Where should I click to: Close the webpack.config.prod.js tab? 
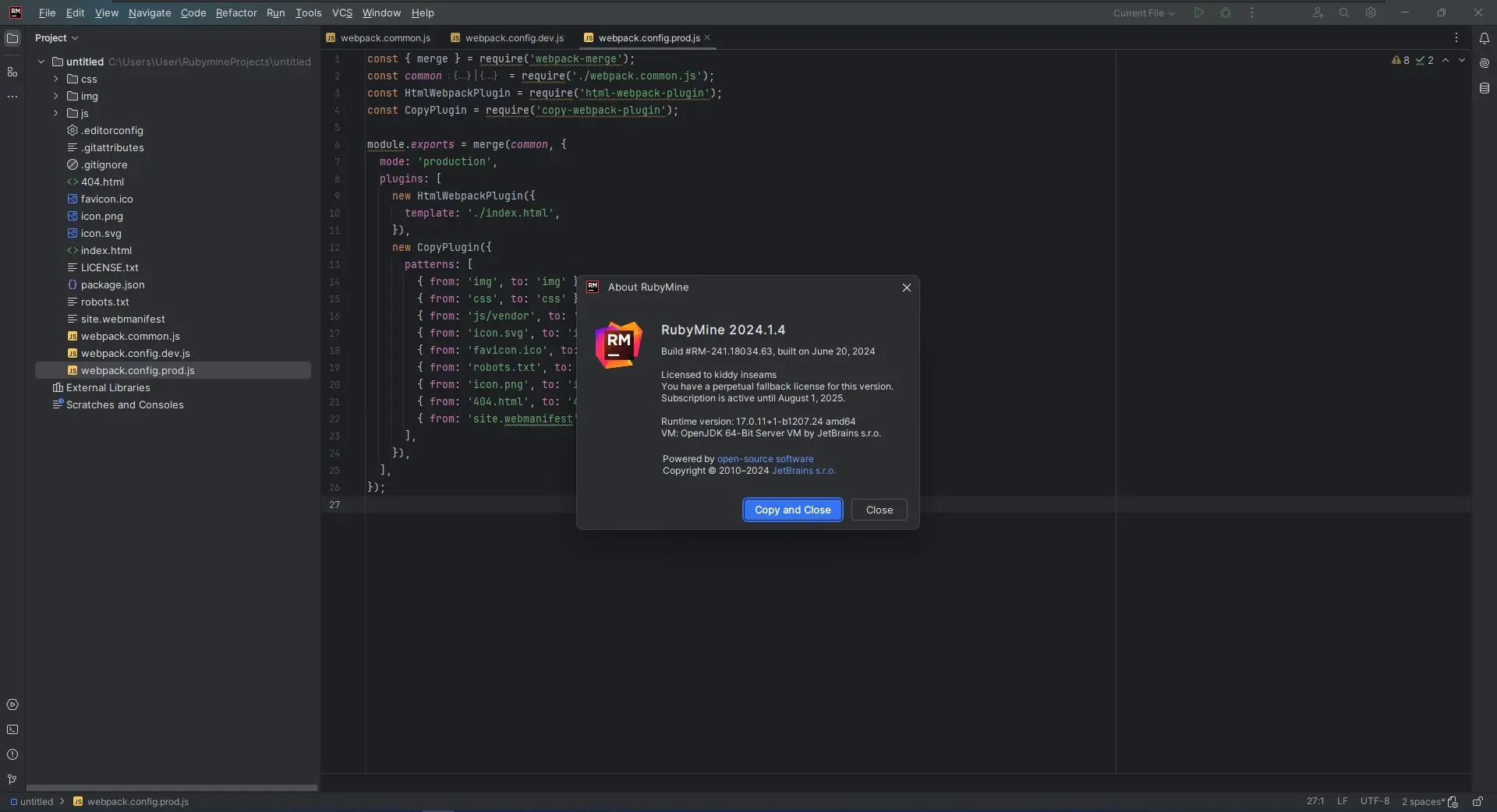(x=707, y=37)
